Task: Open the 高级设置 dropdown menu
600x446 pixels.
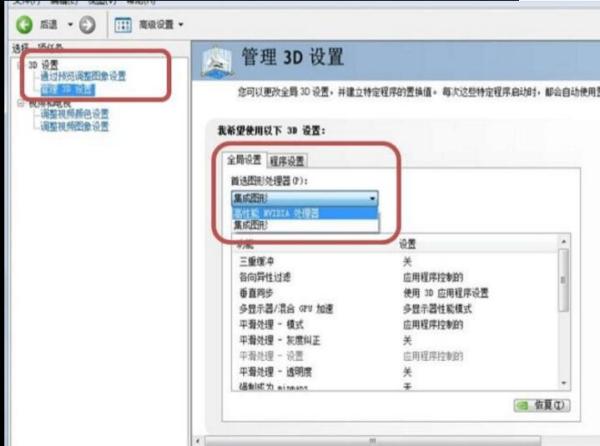Action: click(x=181, y=25)
